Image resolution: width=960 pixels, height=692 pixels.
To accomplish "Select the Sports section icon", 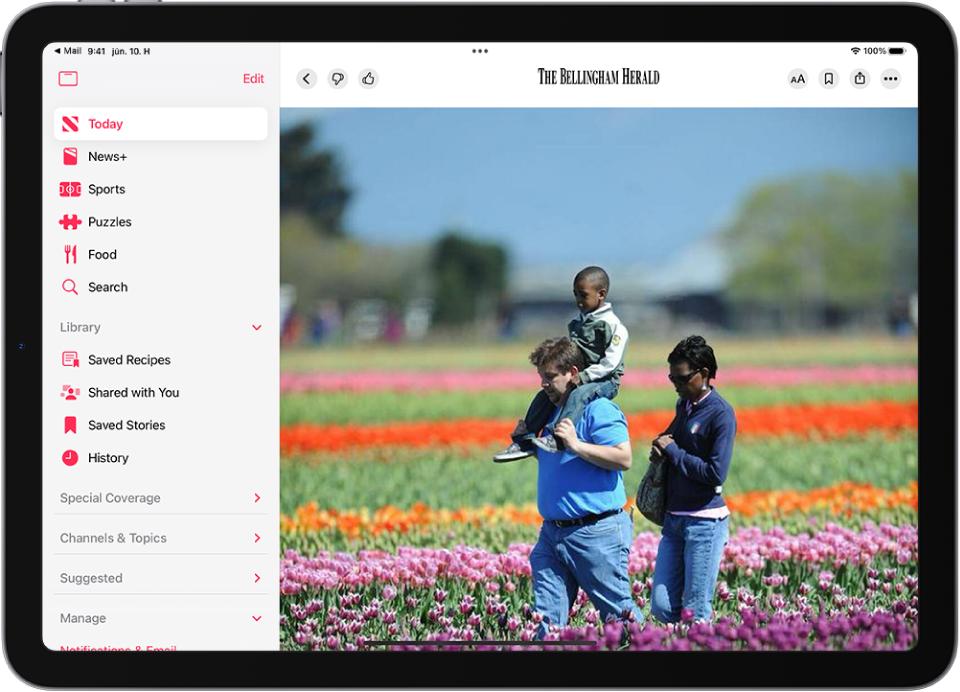I will click(69, 189).
